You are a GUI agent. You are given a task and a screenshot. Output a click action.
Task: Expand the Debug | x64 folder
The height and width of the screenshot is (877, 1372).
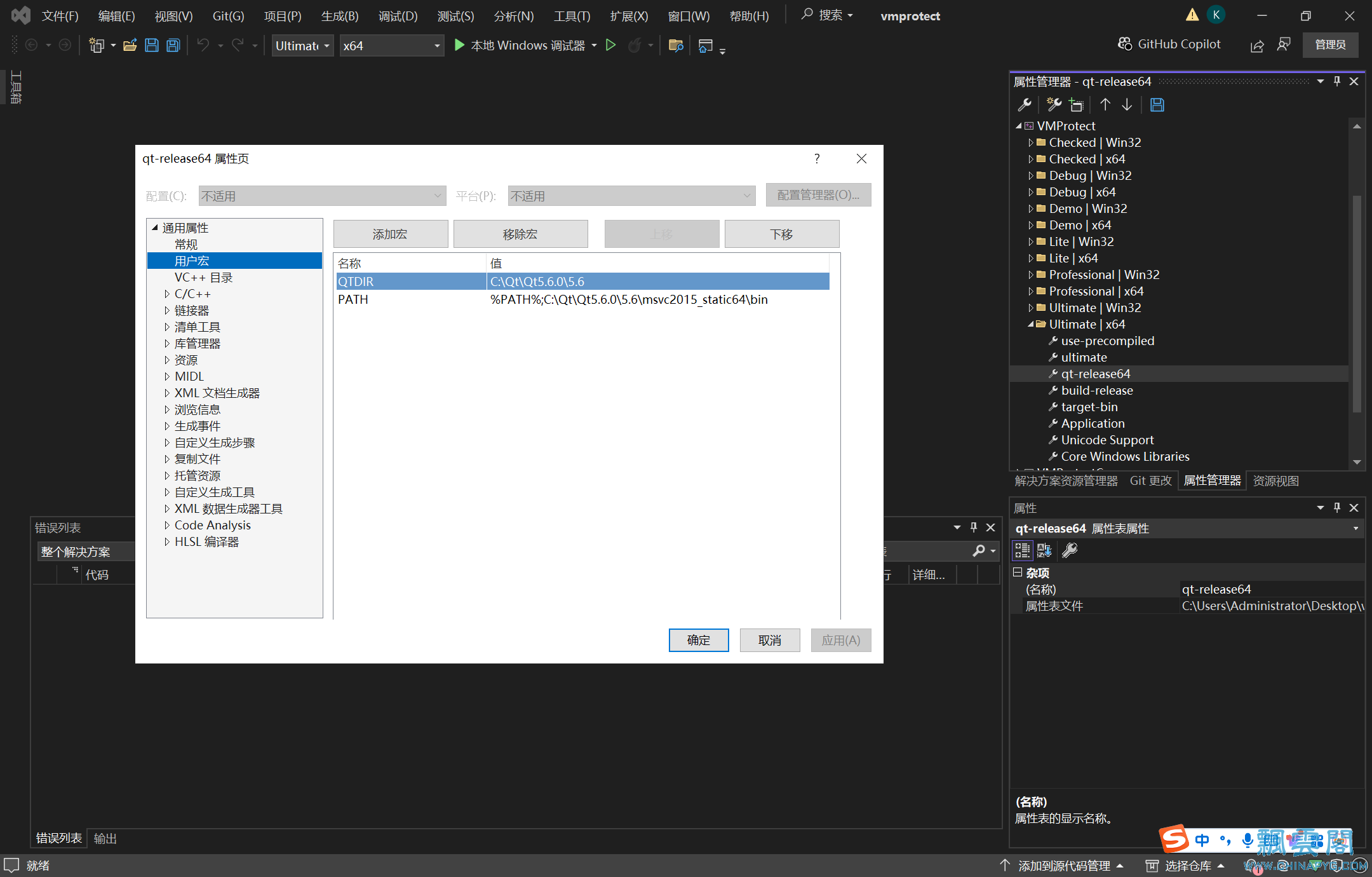point(1030,192)
